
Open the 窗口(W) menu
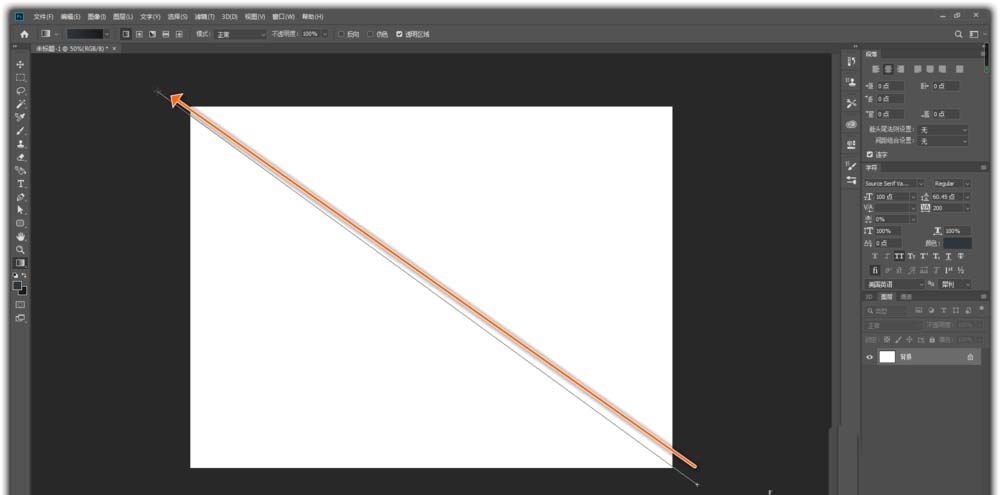(283, 17)
